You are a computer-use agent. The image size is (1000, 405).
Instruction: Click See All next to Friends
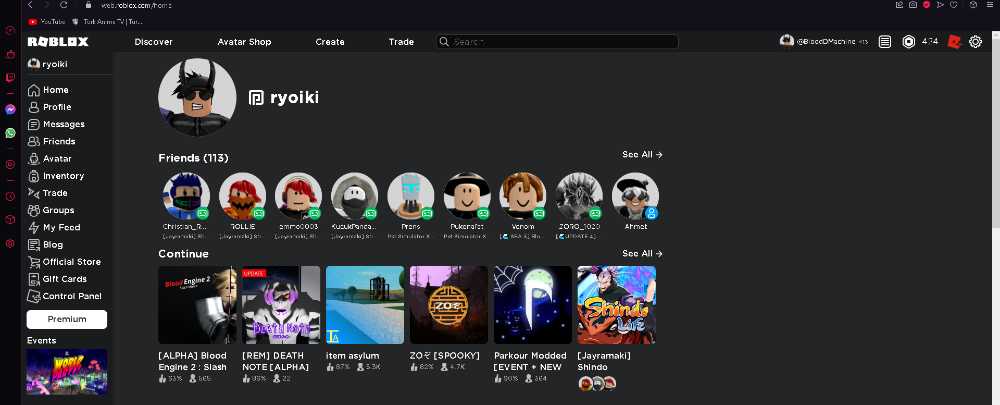[642, 155]
